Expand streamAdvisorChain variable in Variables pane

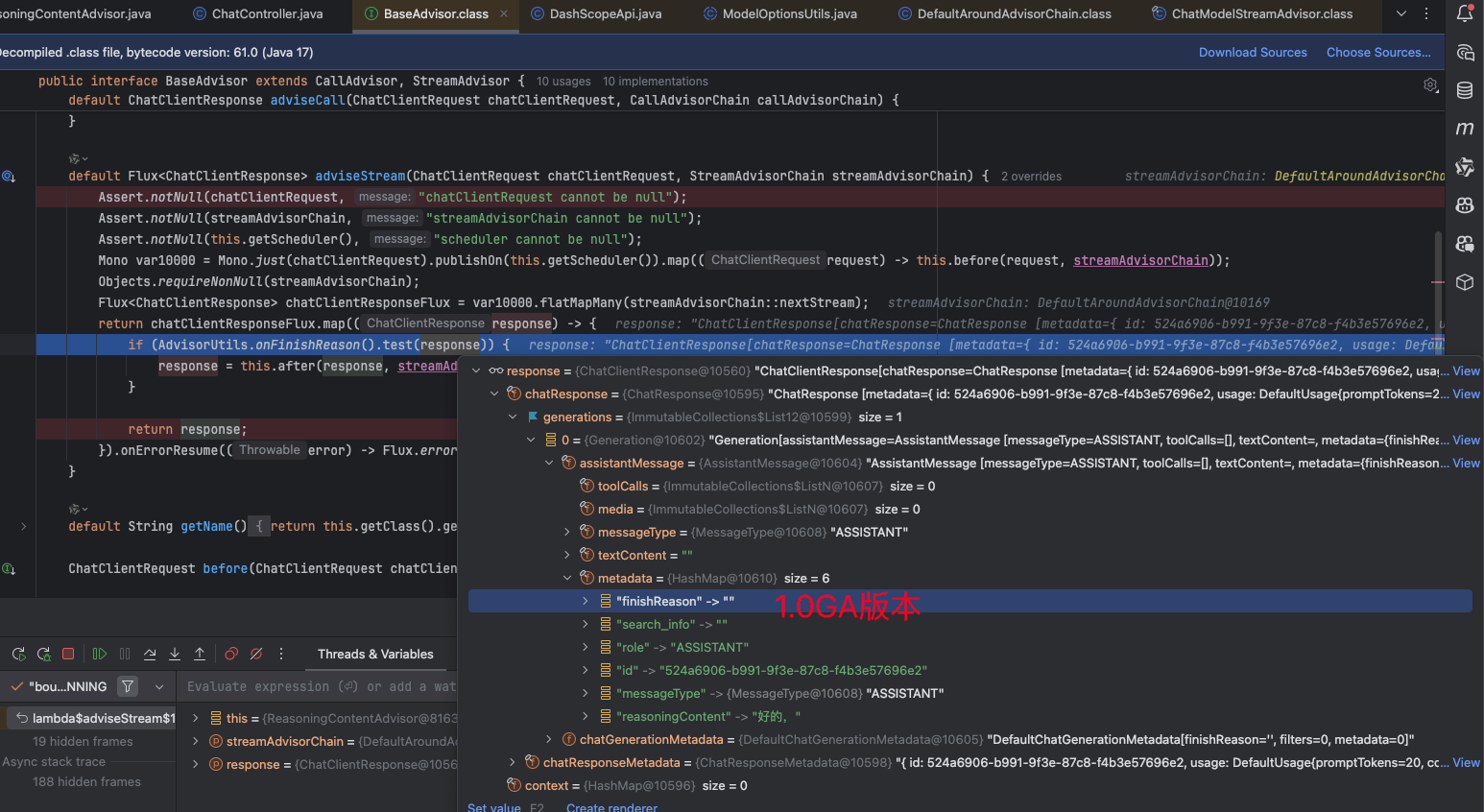196,741
